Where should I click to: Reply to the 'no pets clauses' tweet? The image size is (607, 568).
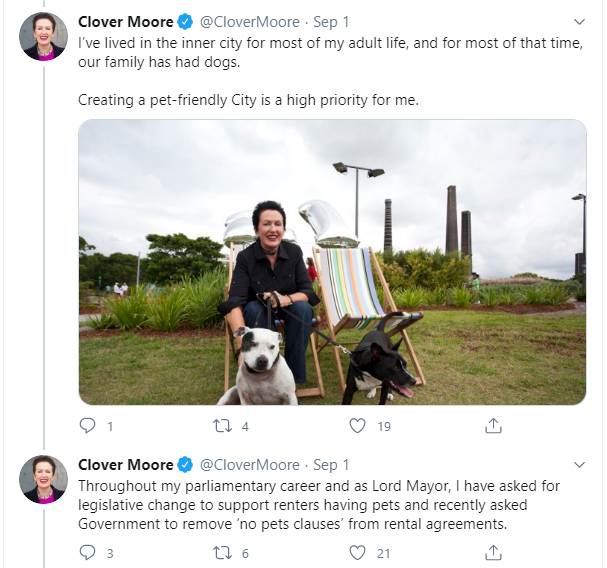[87, 552]
